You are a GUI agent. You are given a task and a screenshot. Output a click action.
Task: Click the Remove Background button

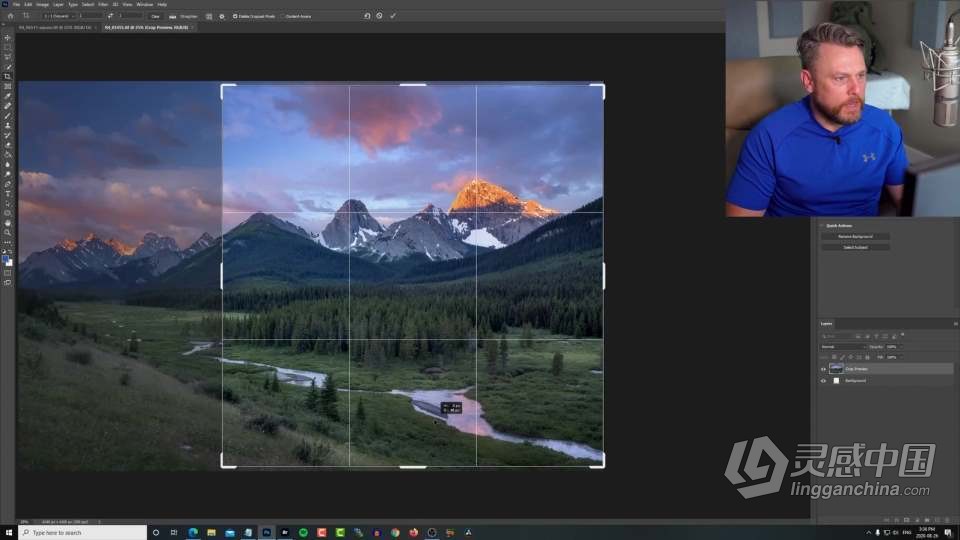coord(855,236)
